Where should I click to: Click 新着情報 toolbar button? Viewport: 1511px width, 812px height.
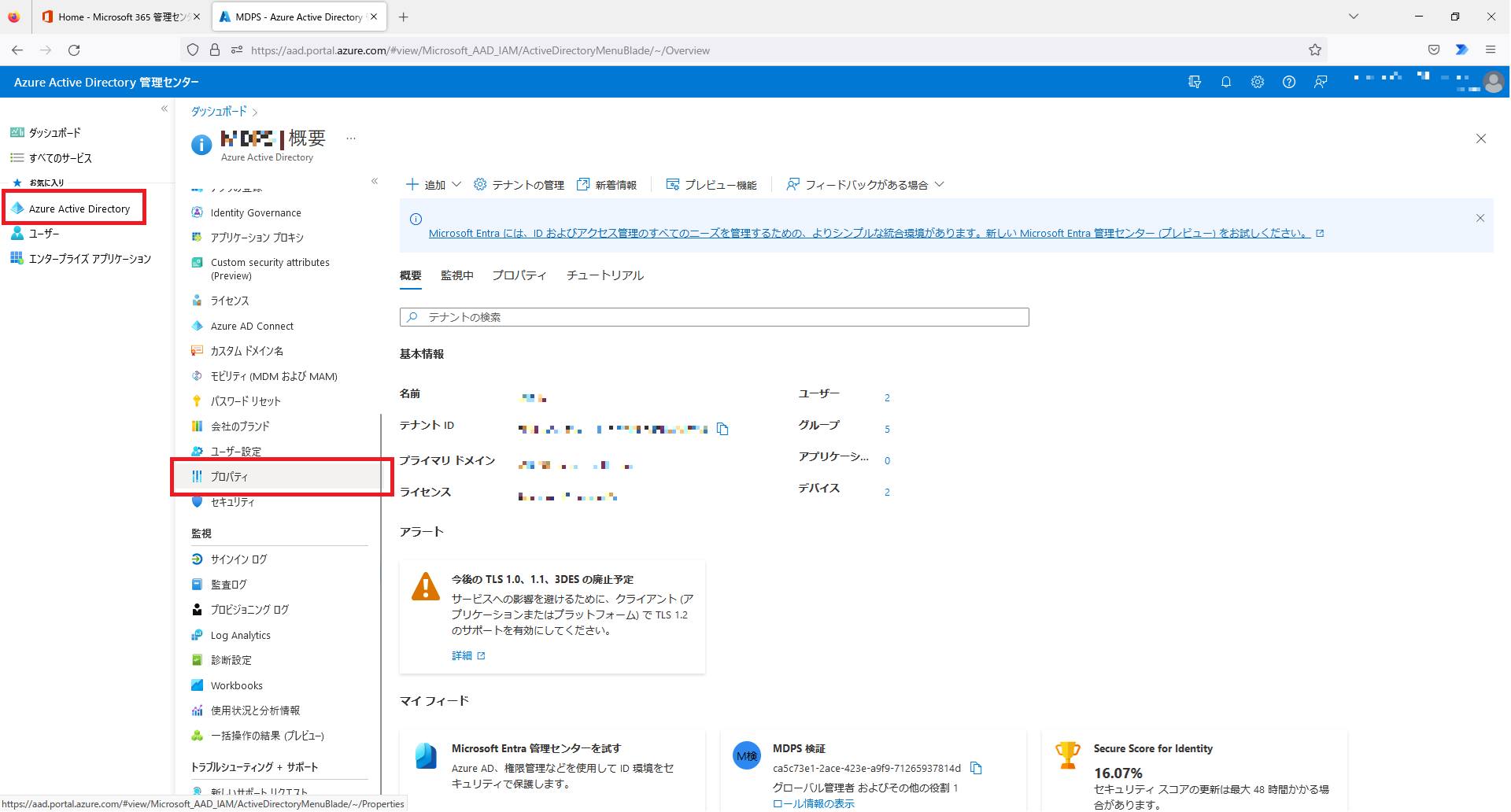tap(607, 185)
